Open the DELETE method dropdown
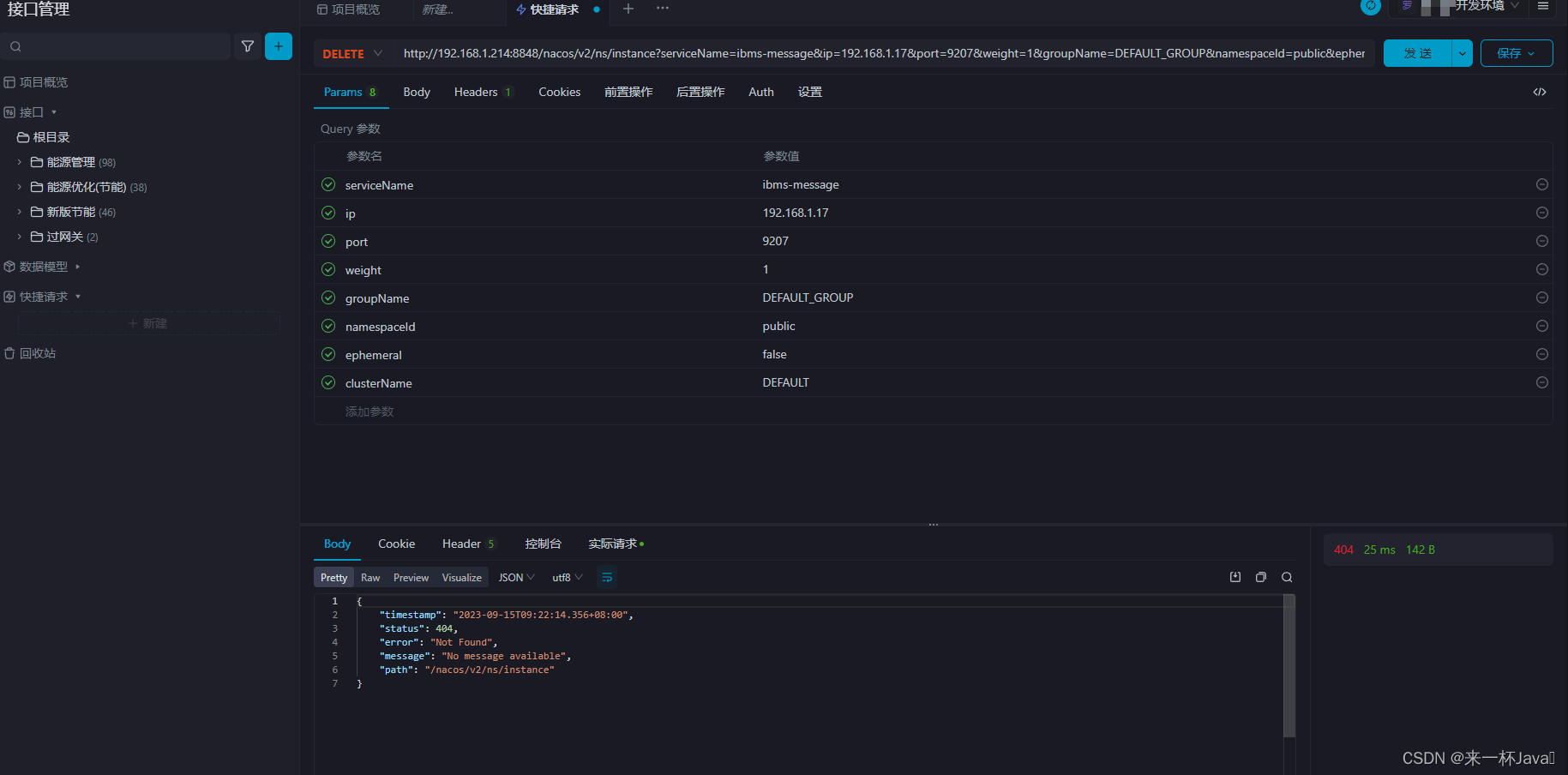The width and height of the screenshot is (1568, 775). [x=352, y=53]
